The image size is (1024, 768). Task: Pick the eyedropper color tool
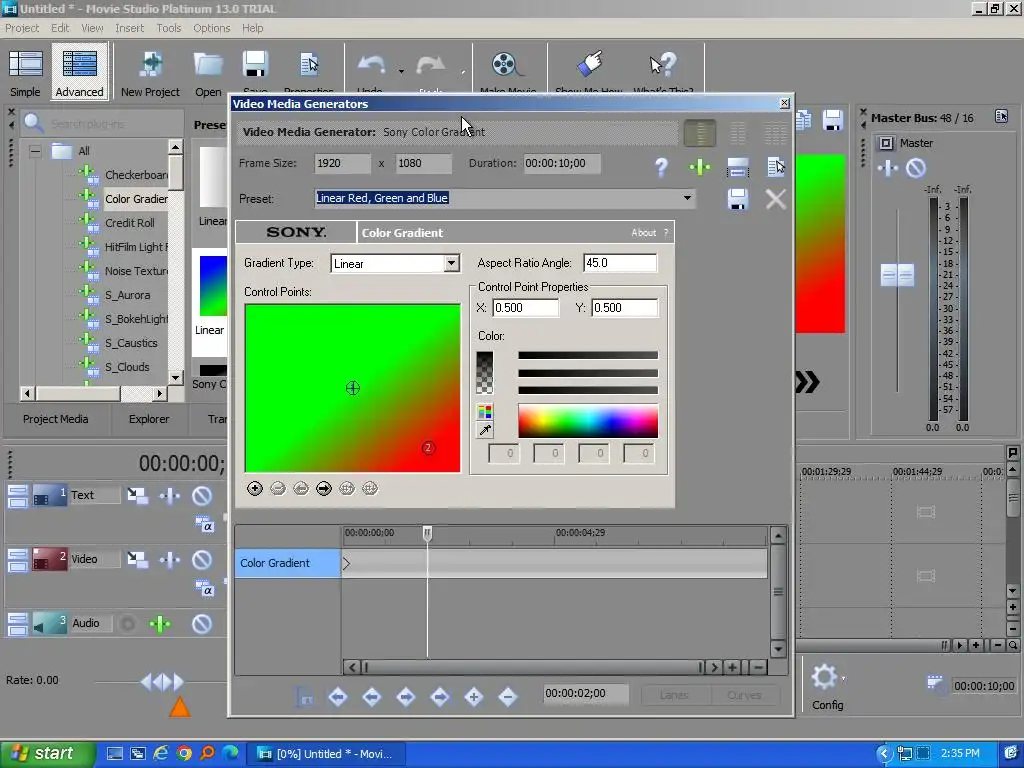pos(485,430)
